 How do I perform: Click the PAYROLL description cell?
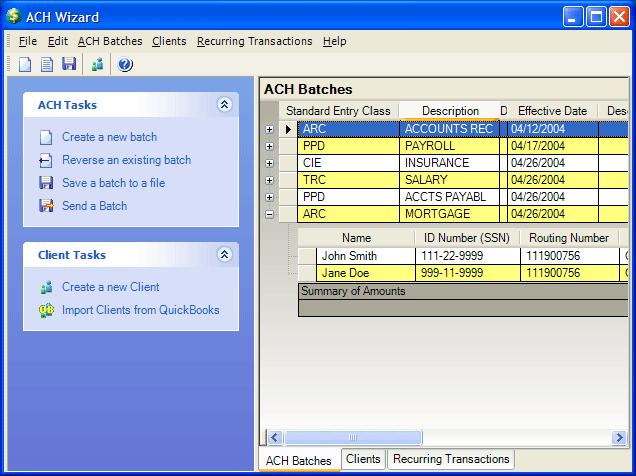(x=449, y=146)
